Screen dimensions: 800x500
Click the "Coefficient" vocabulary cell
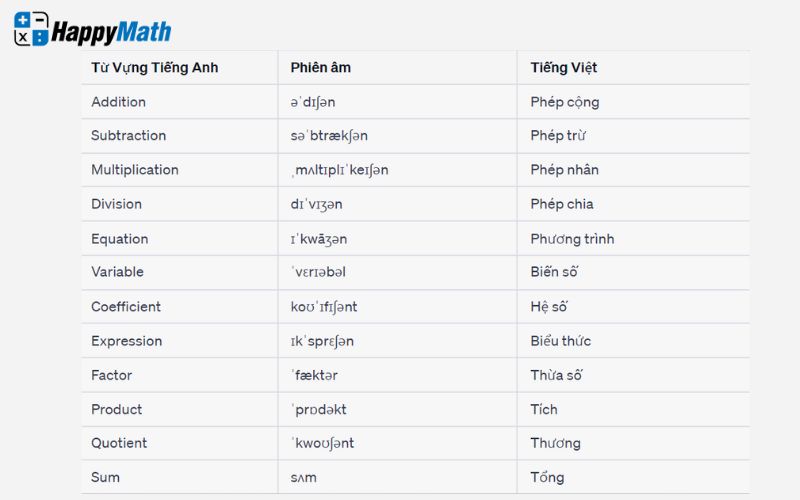click(x=126, y=307)
